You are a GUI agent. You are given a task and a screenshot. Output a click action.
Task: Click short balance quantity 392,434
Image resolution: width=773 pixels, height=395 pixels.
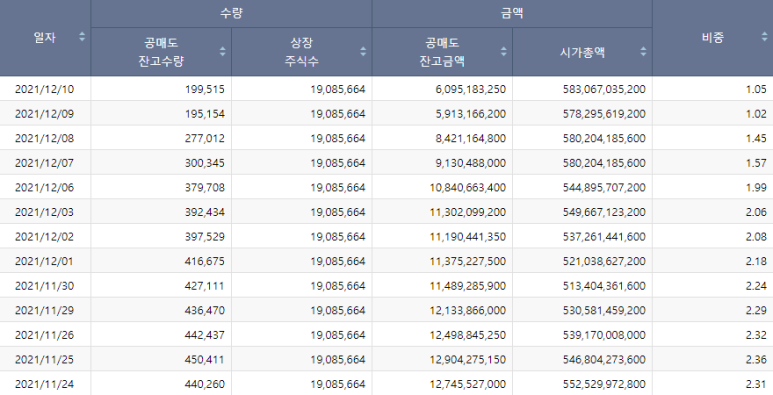[205, 212]
